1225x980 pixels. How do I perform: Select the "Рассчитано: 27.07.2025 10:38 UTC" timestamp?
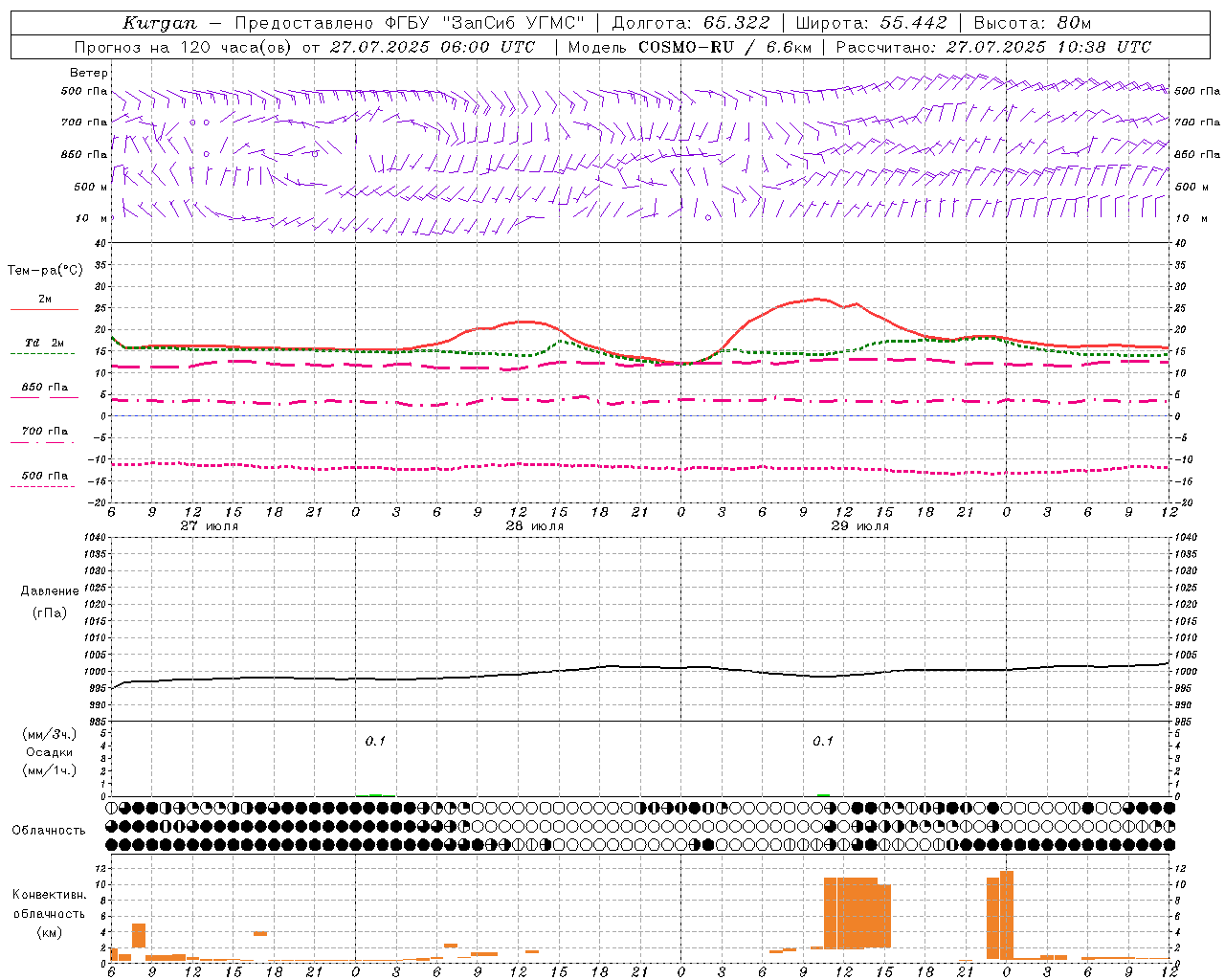(993, 47)
